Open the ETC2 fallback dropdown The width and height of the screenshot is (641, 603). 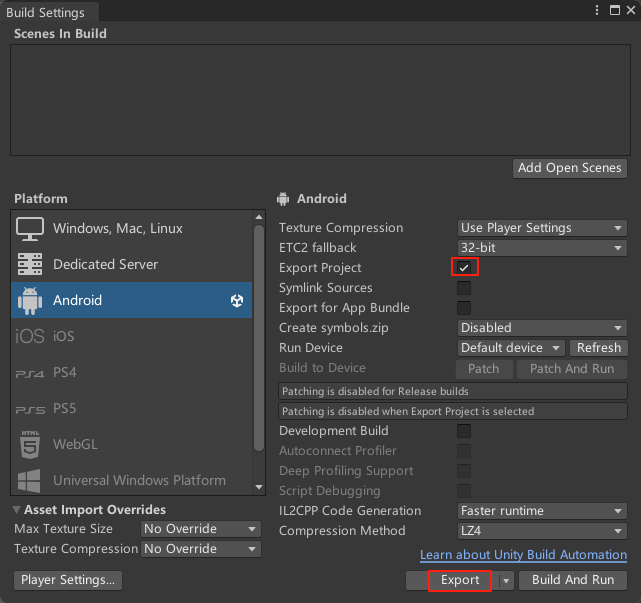pyautogui.click(x=542, y=248)
